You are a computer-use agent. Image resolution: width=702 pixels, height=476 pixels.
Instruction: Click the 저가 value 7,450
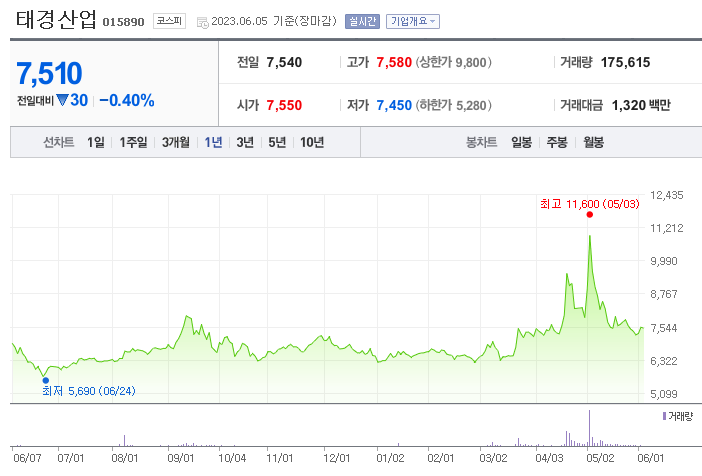coord(394,105)
